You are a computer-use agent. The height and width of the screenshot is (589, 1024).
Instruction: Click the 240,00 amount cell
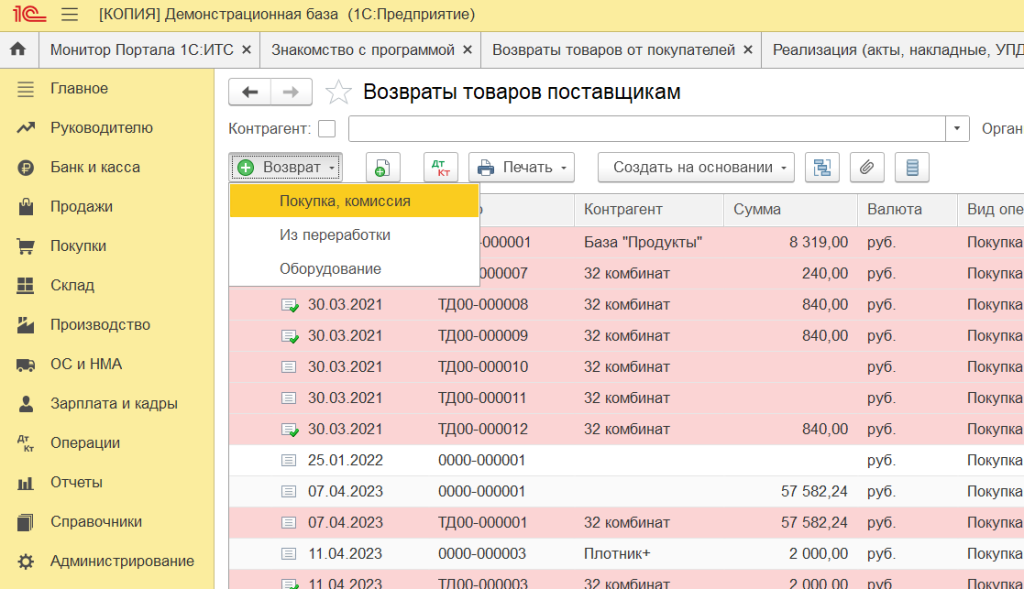pos(790,274)
